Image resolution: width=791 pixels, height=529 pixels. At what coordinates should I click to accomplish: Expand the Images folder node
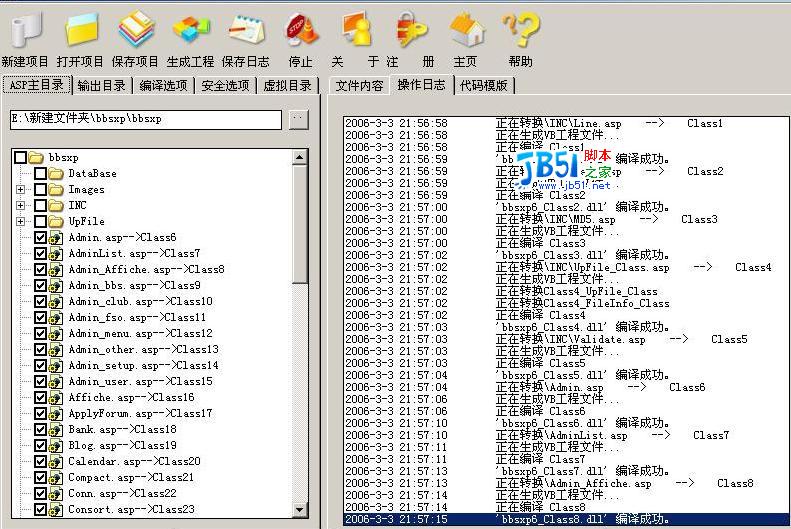pyautogui.click(x=20, y=190)
